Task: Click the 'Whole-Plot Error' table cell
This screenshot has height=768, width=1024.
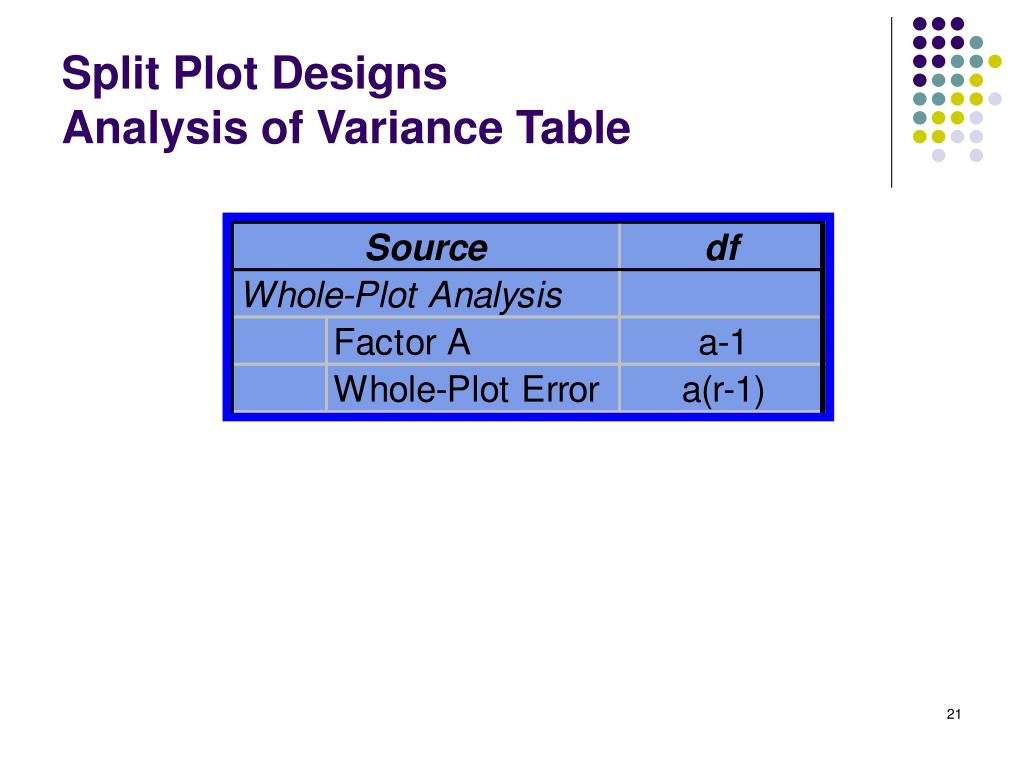Action: (x=472, y=389)
